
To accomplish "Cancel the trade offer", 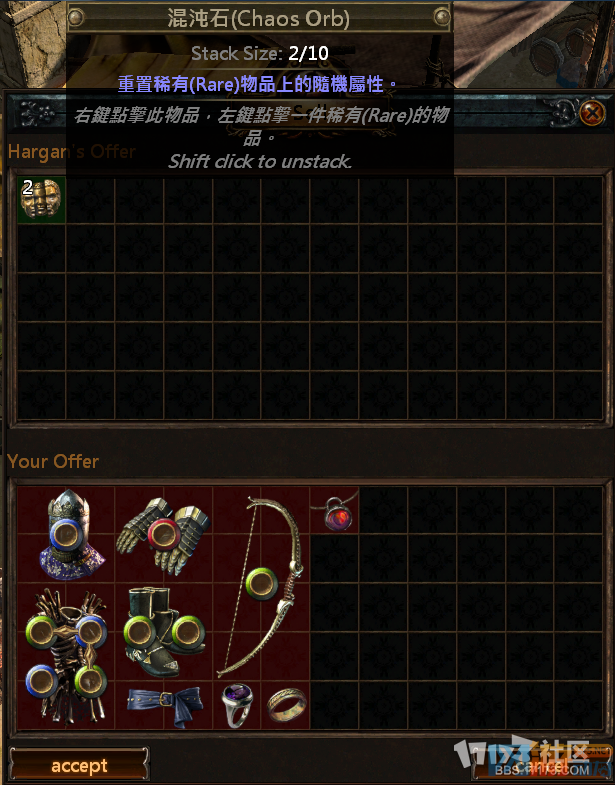I will pos(541,765).
